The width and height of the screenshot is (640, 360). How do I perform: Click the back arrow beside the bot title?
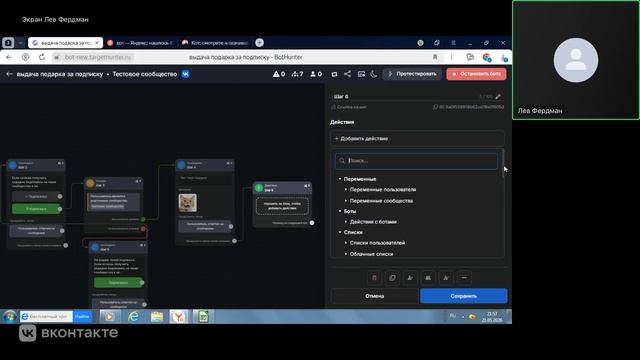(x=9, y=74)
